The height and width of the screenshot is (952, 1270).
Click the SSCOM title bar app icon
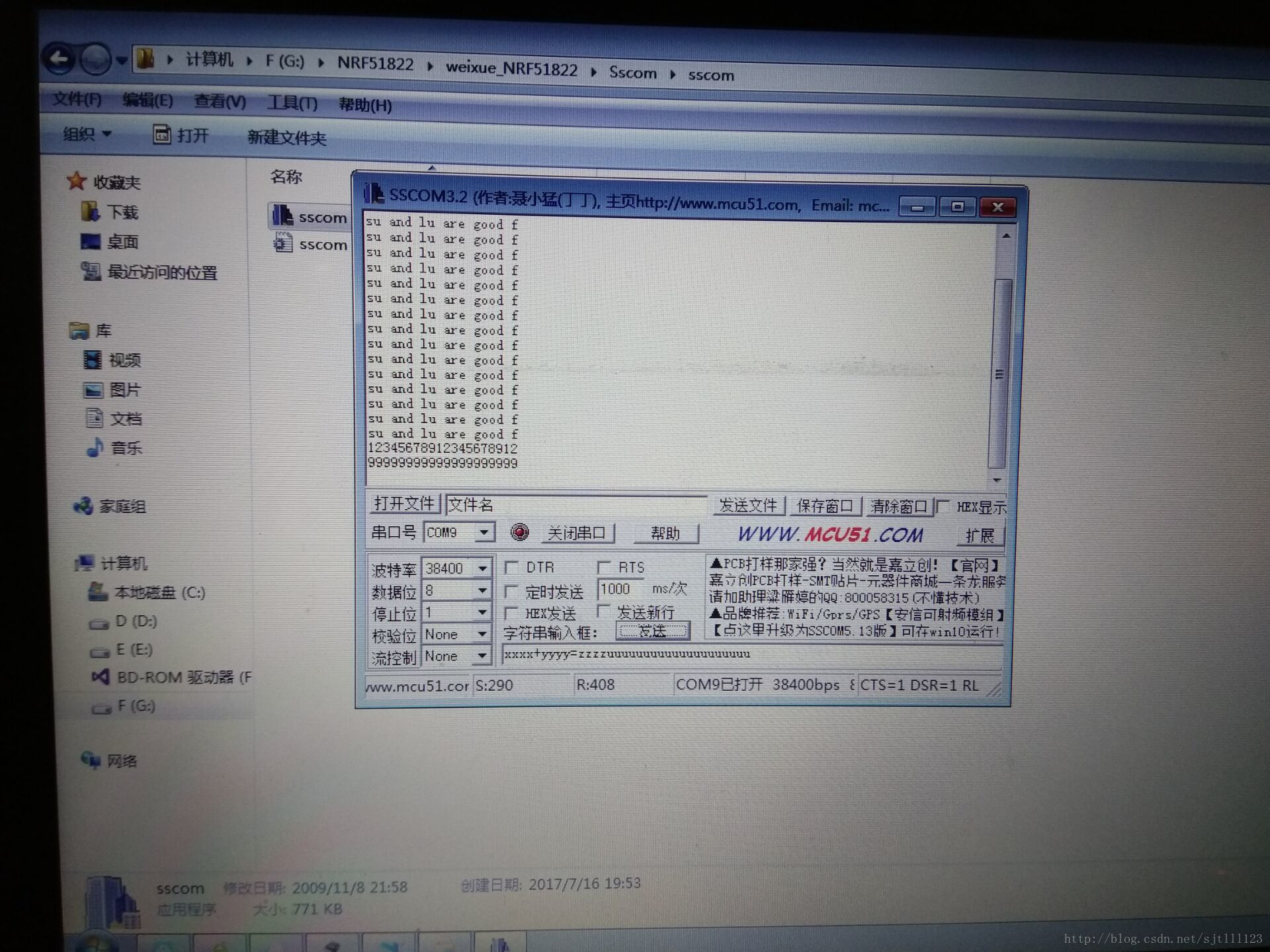[x=374, y=194]
